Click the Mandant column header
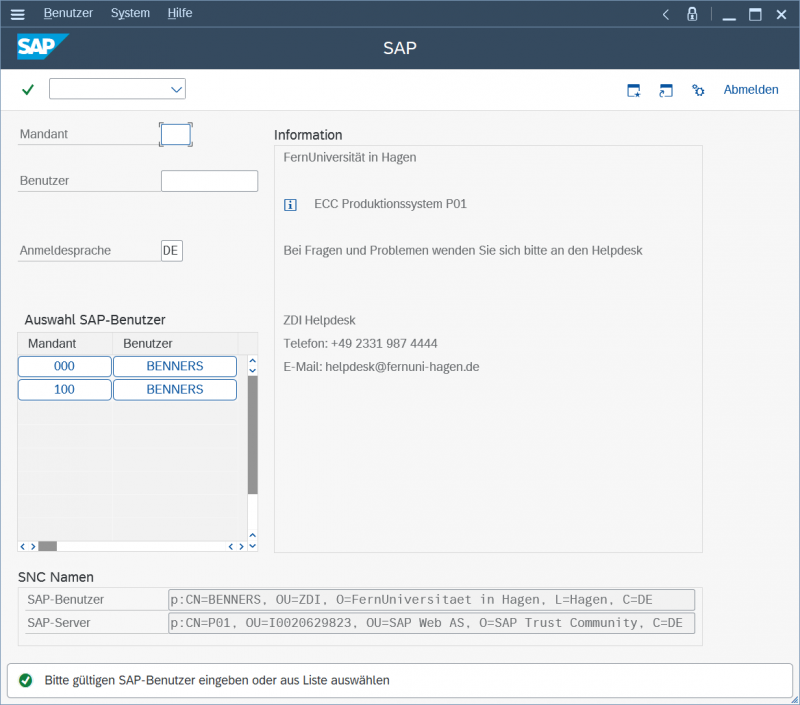The width and height of the screenshot is (800, 705). coord(65,343)
